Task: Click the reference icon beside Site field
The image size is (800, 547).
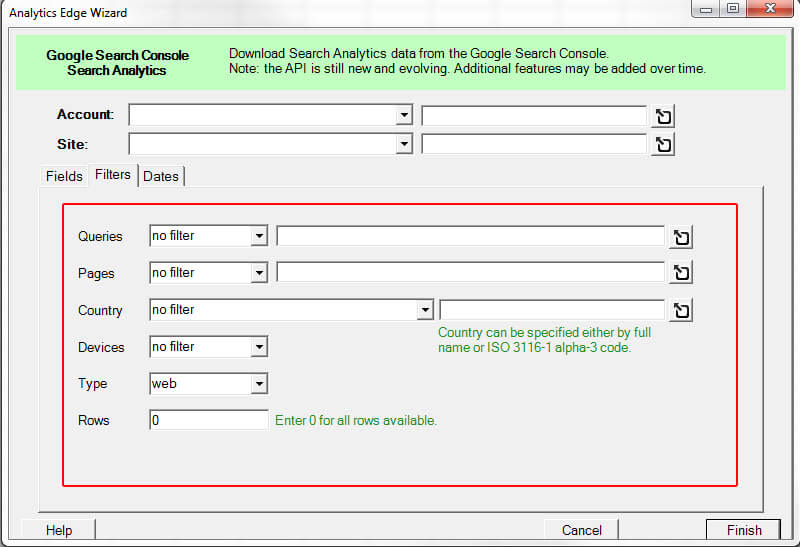Action: (663, 144)
